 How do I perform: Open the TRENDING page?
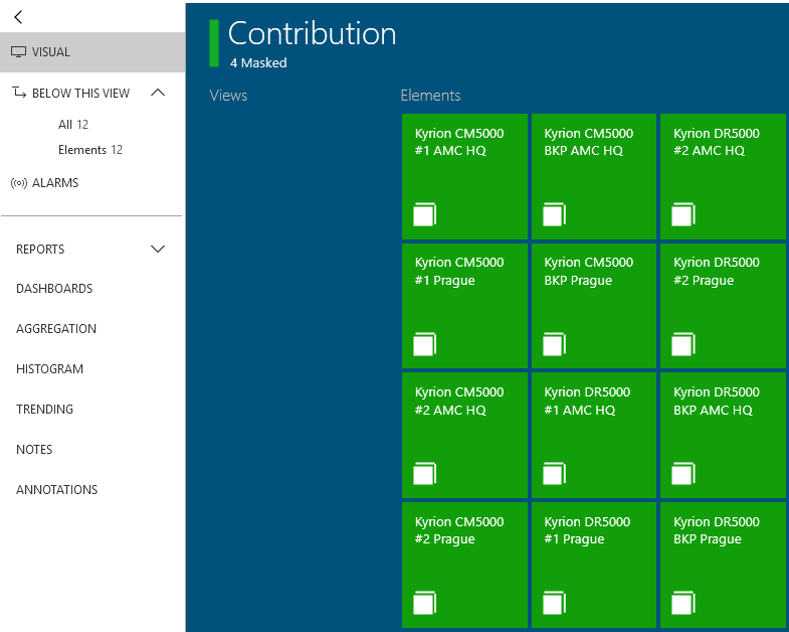45,410
